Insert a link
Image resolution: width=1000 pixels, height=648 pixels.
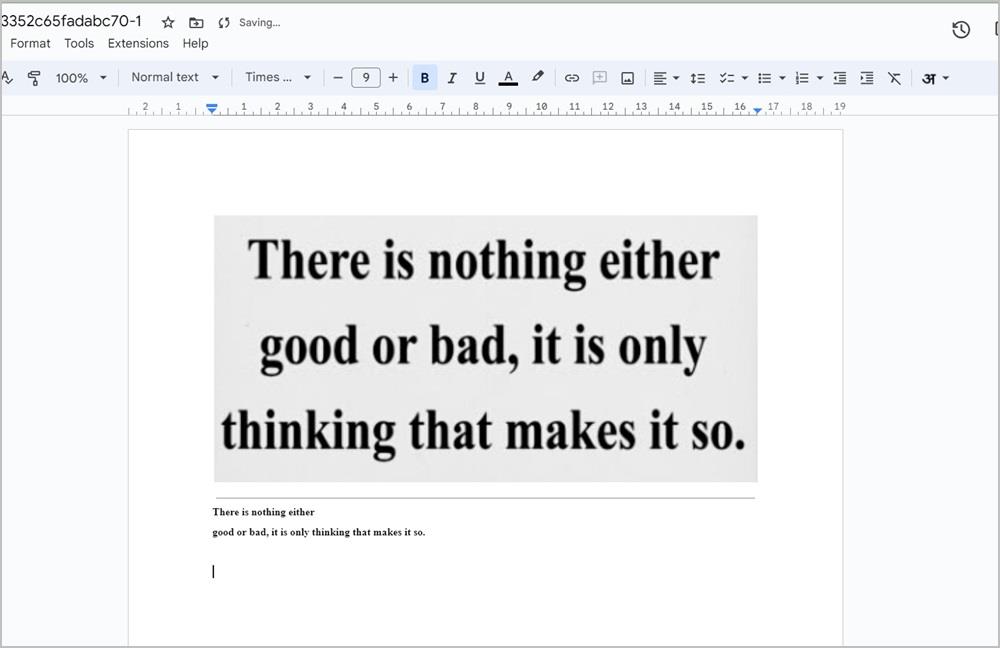coord(571,78)
